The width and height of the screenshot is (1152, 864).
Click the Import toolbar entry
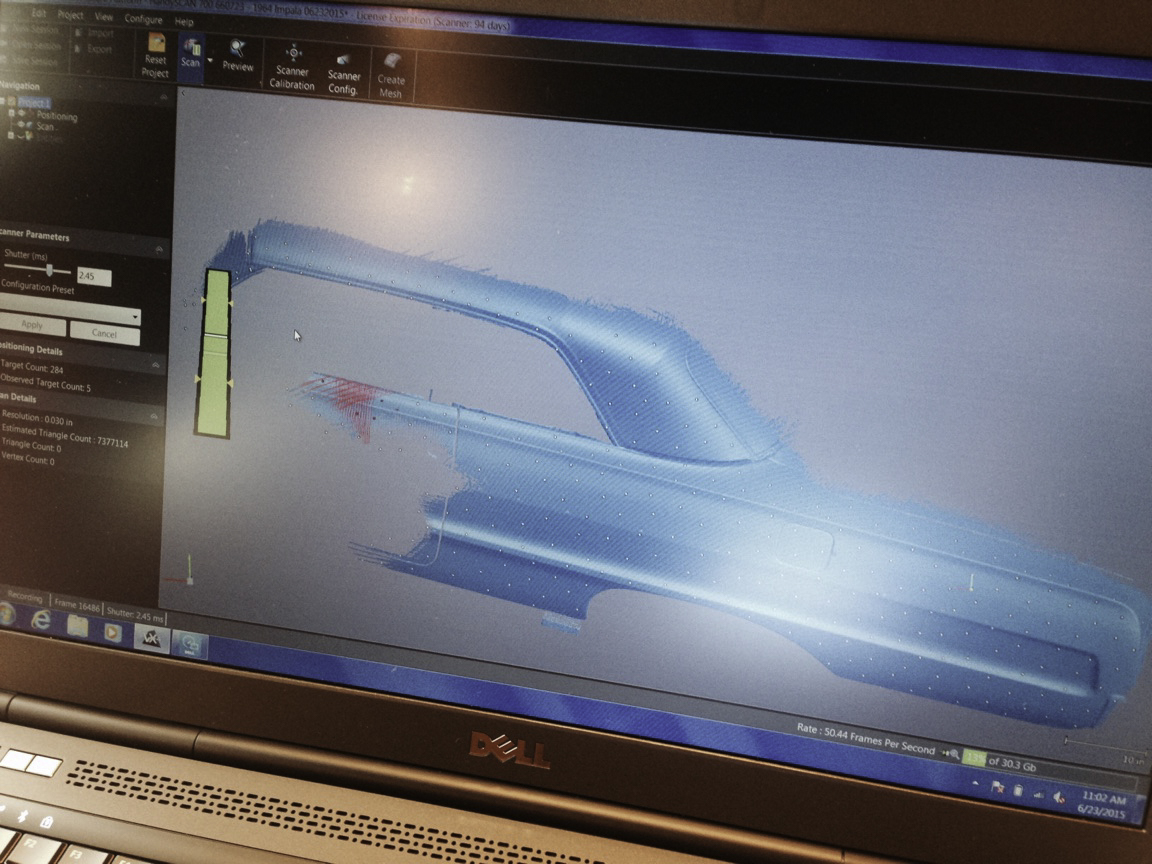tap(94, 33)
